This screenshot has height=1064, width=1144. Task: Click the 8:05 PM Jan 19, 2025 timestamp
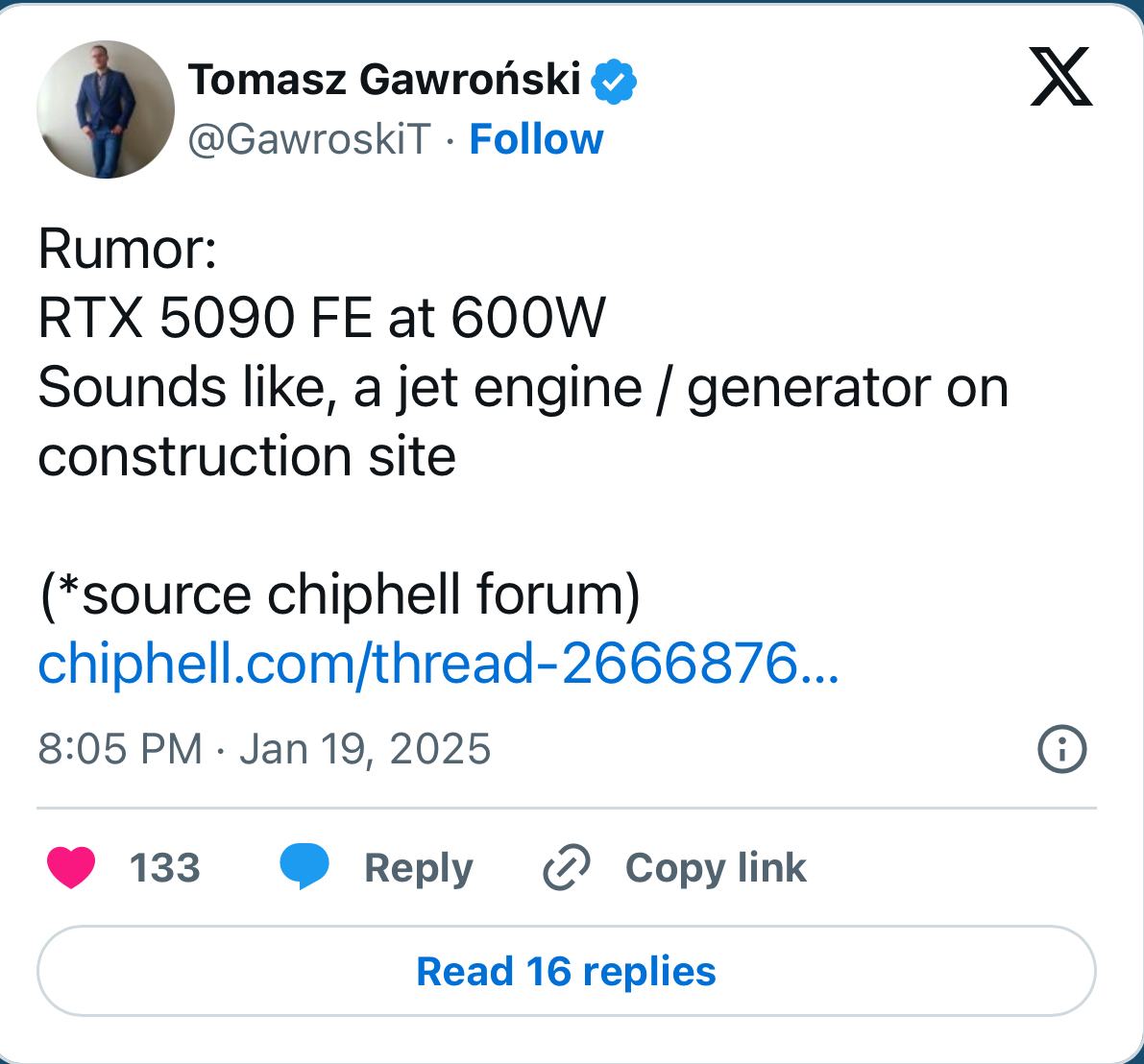pos(264,749)
